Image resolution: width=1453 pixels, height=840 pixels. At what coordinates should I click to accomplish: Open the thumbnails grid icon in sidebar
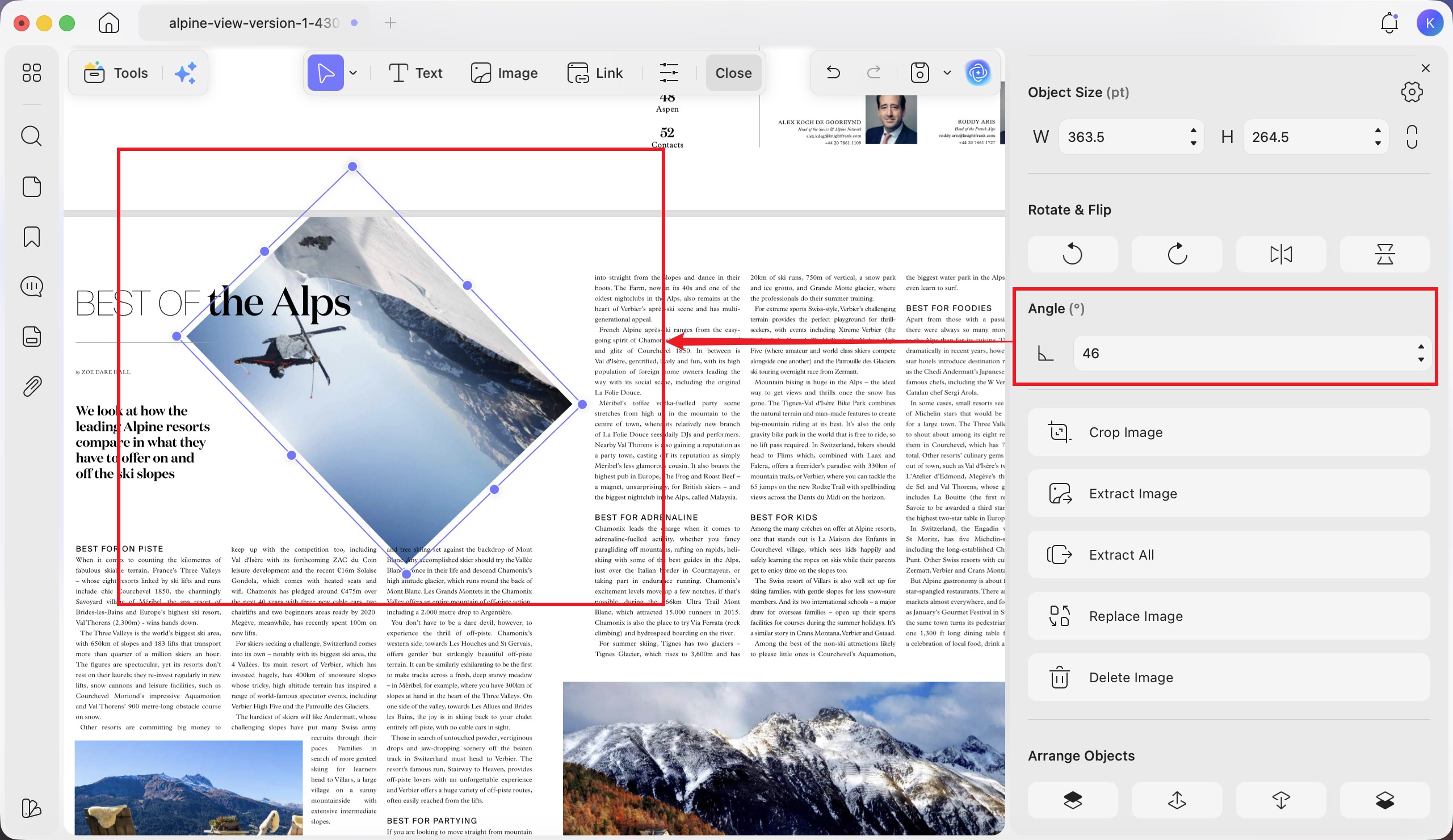[32, 73]
